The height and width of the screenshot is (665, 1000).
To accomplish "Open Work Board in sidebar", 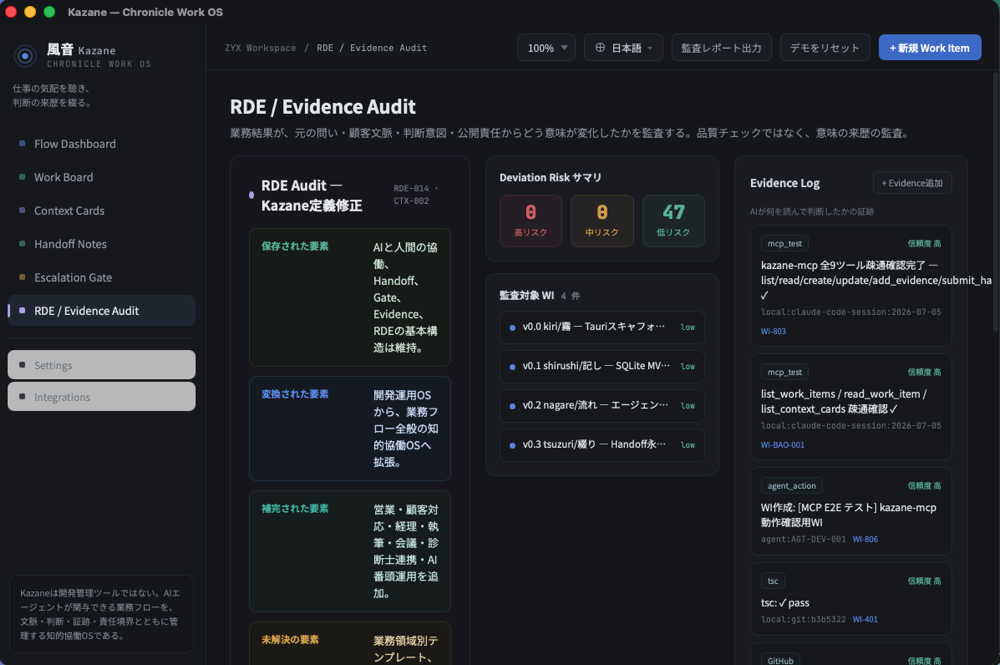I will [101, 177].
